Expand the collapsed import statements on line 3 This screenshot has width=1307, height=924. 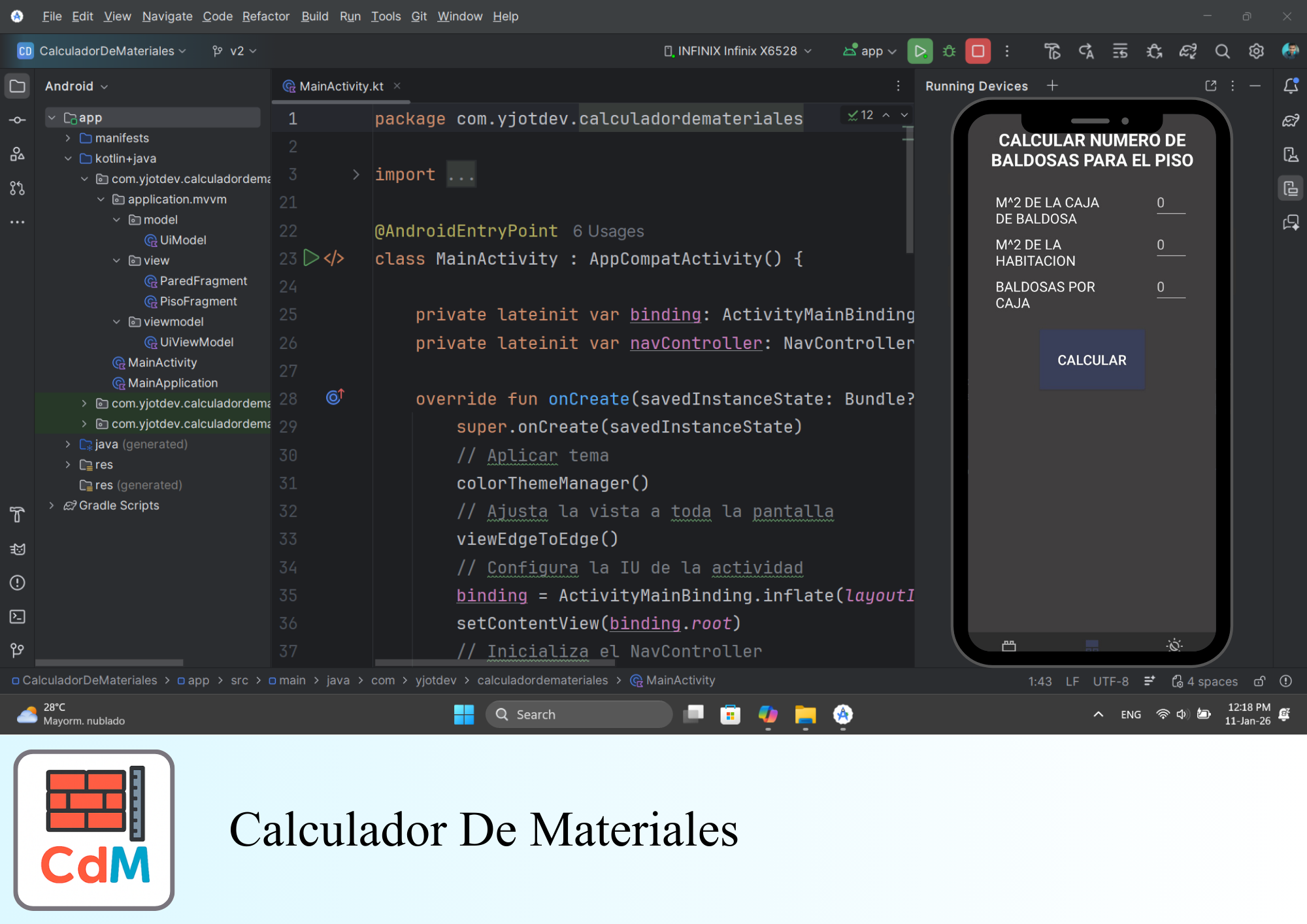pyautogui.click(x=461, y=174)
